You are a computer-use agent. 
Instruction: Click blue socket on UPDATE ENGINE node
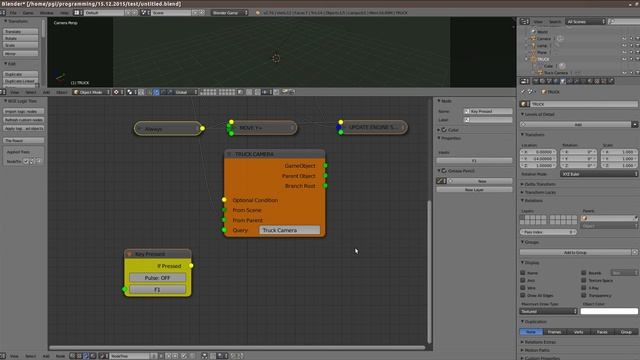pos(339,127)
